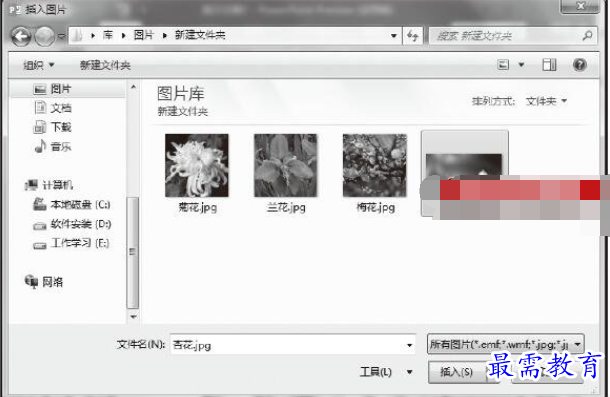Click the 梅花.jpg file name label
The width and height of the screenshot is (610, 397).
click(x=375, y=207)
